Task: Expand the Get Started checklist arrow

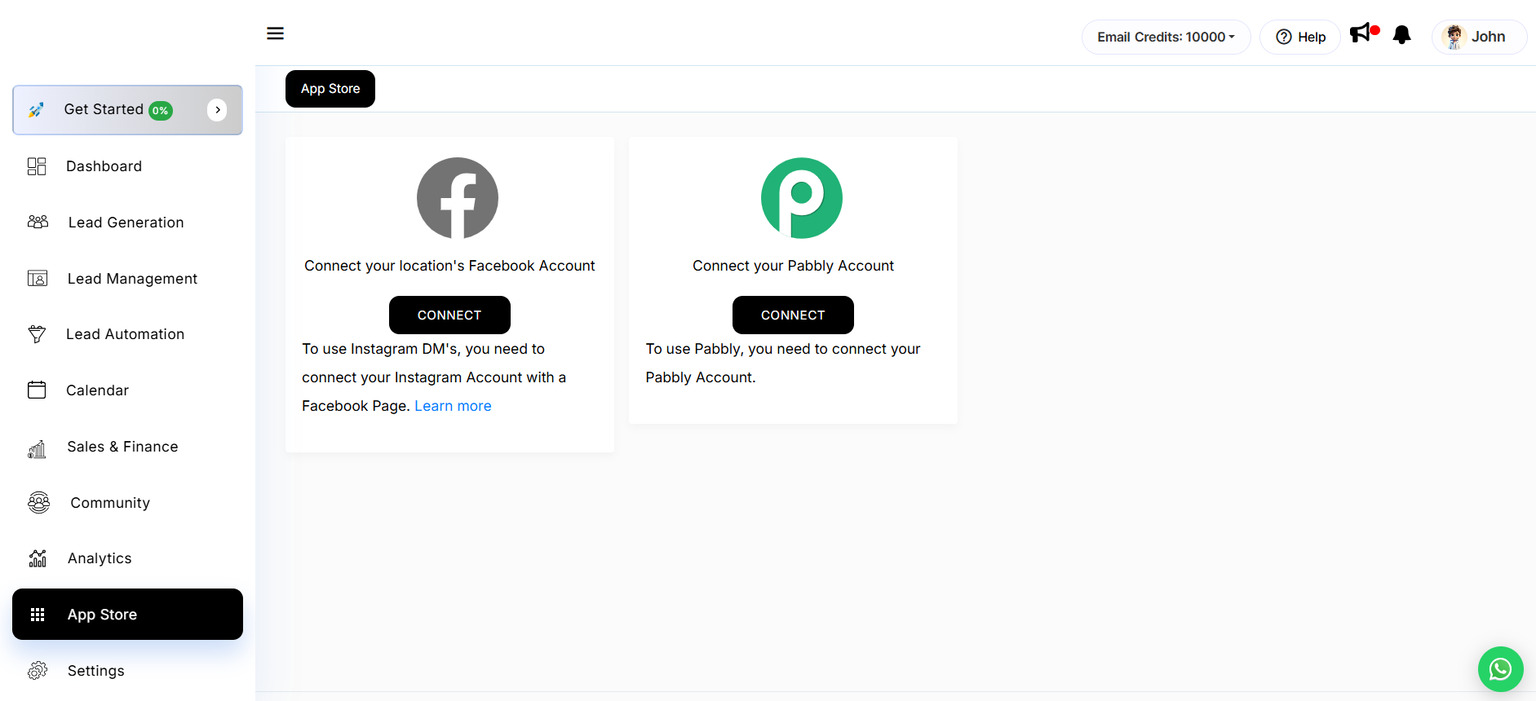Action: click(217, 109)
